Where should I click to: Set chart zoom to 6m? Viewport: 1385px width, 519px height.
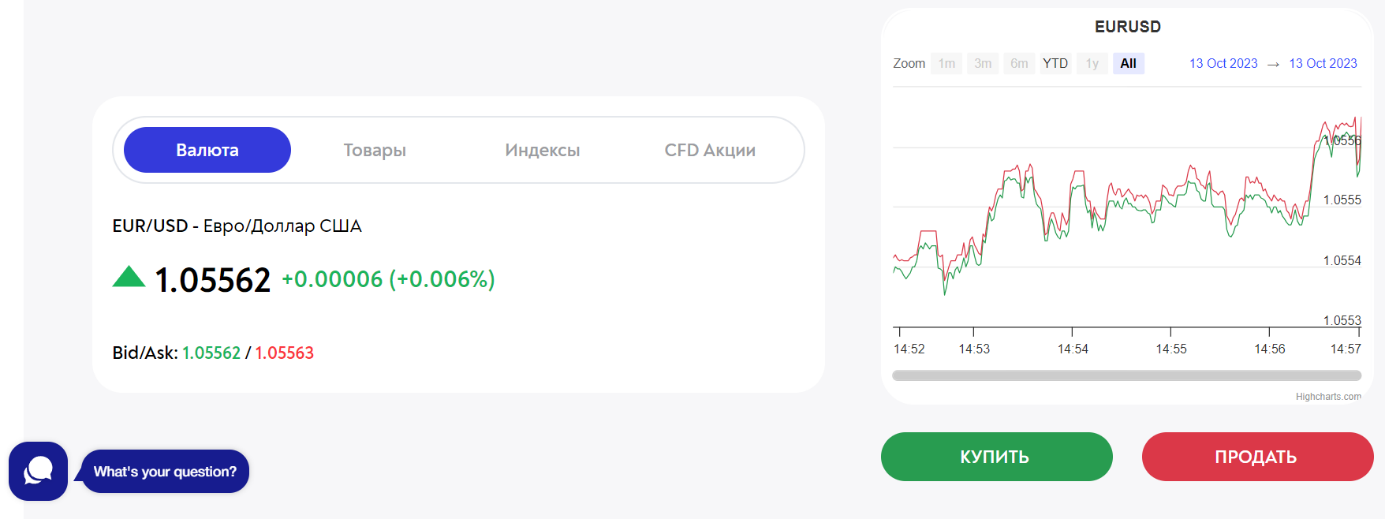[x=1019, y=64]
